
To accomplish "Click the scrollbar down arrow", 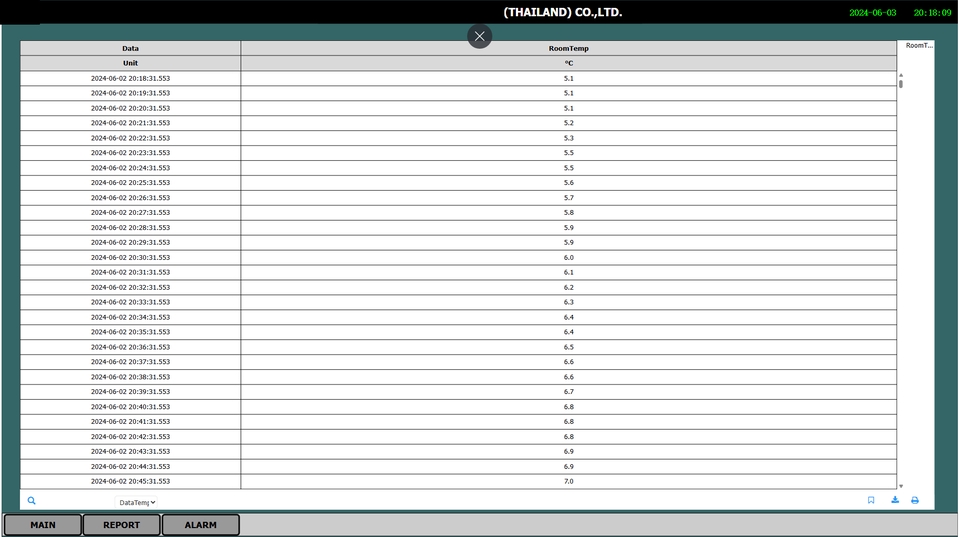I will (901, 486).
